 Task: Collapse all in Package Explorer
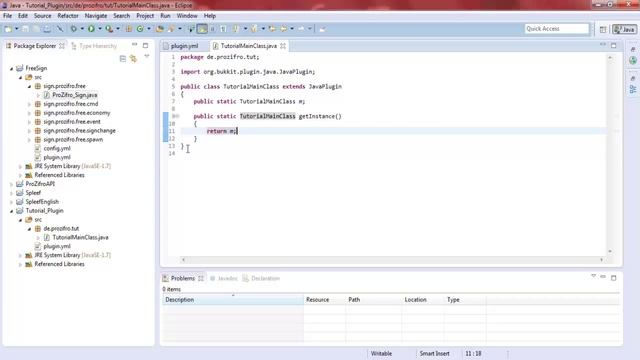coord(123,59)
